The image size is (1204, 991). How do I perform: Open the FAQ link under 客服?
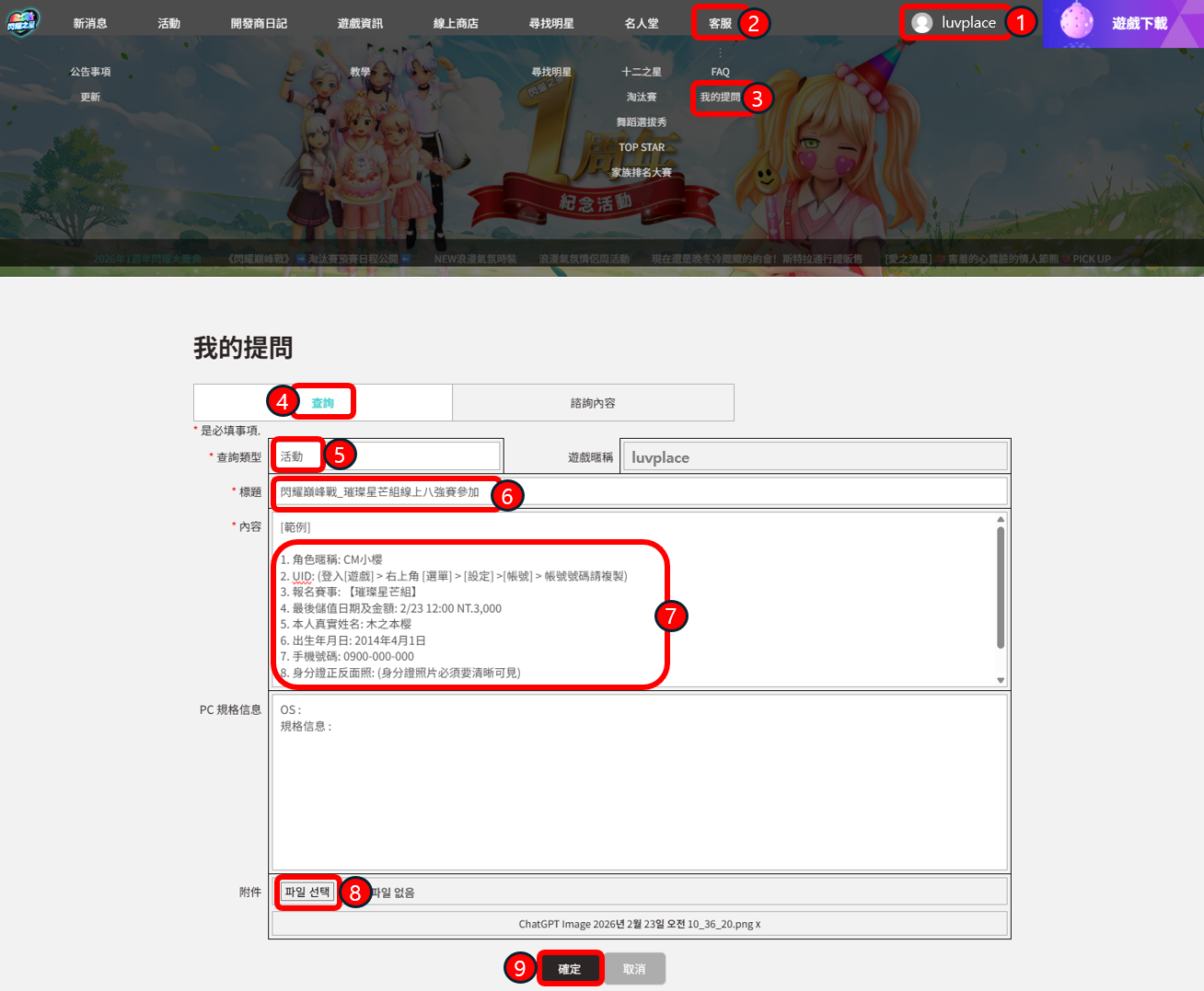(720, 72)
